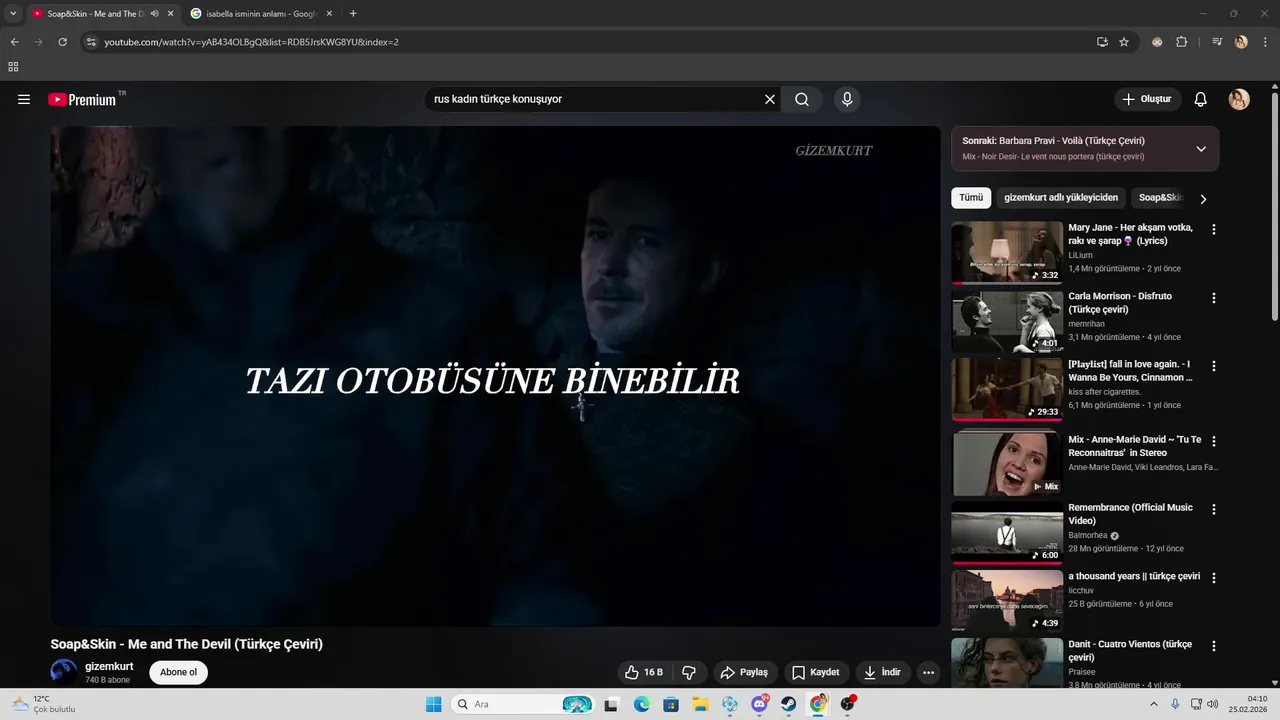
Task: Open the weather widget 12°C
Action: tap(44, 704)
